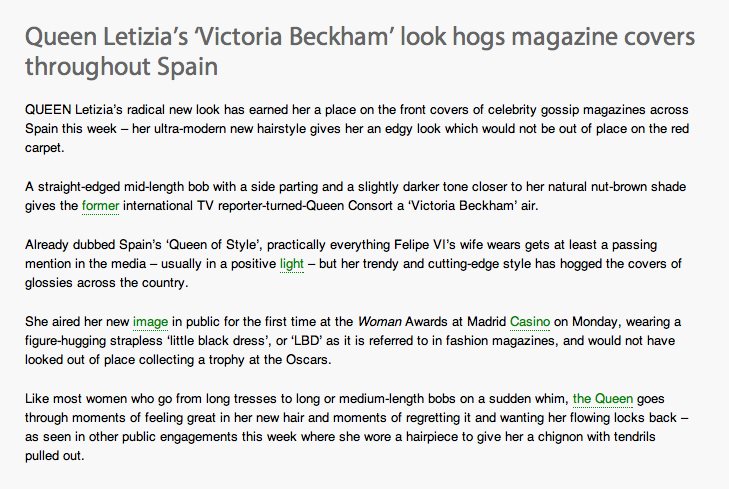
Task: Click the word "Madrid" in the article
Action: pos(483,322)
